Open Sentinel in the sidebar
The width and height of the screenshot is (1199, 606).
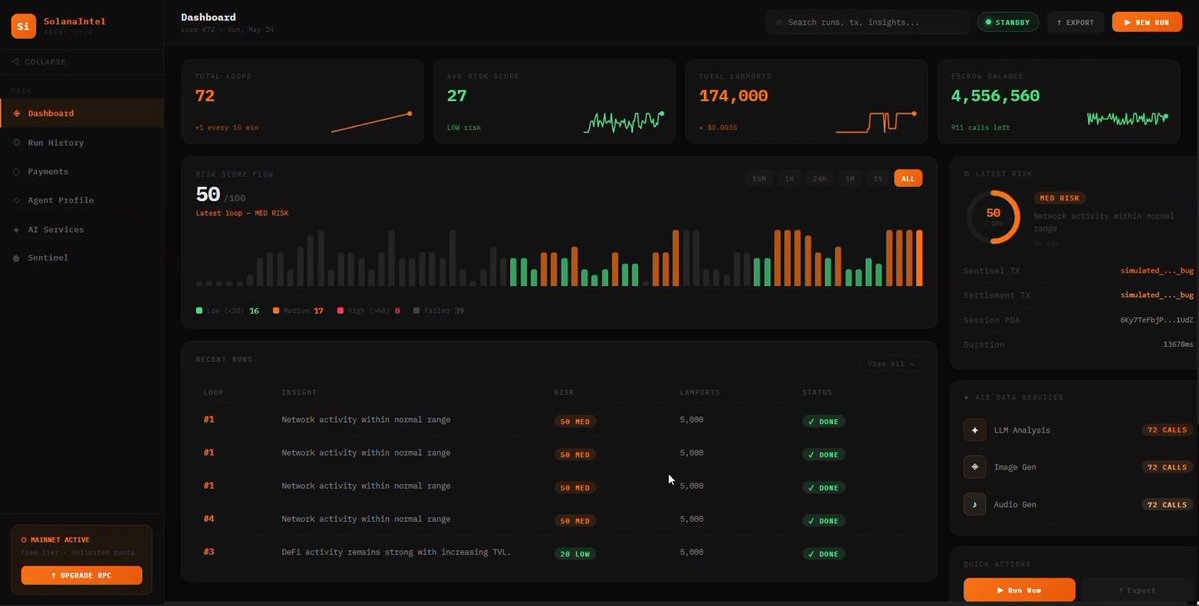pos(82,258)
